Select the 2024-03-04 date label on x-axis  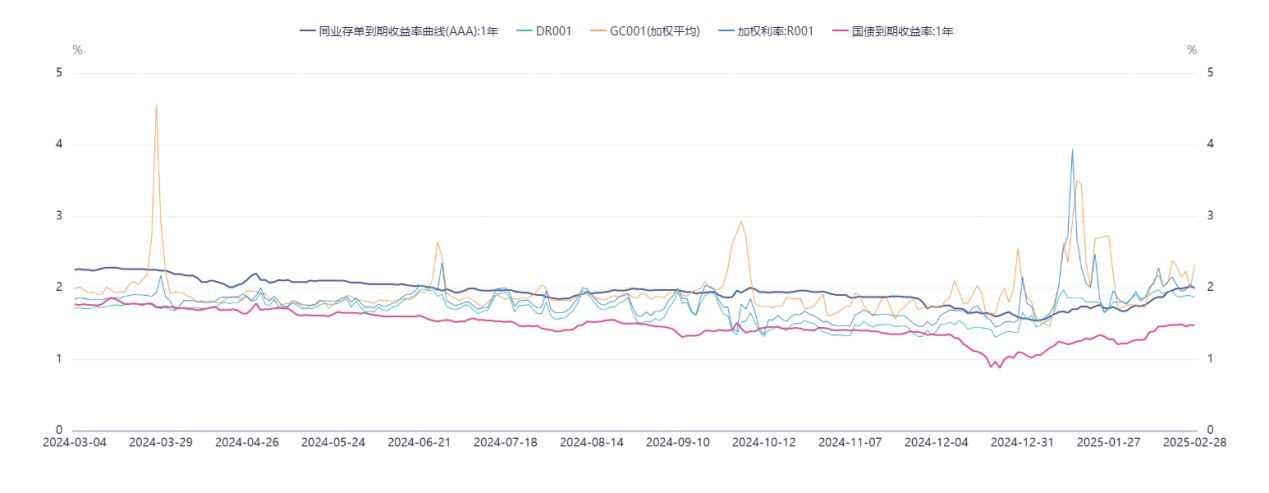pos(76,442)
